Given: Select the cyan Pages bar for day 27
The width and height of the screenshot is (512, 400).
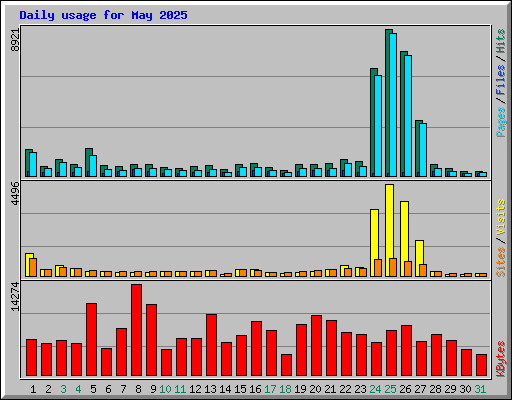Looking at the screenshot, I should tap(423, 150).
